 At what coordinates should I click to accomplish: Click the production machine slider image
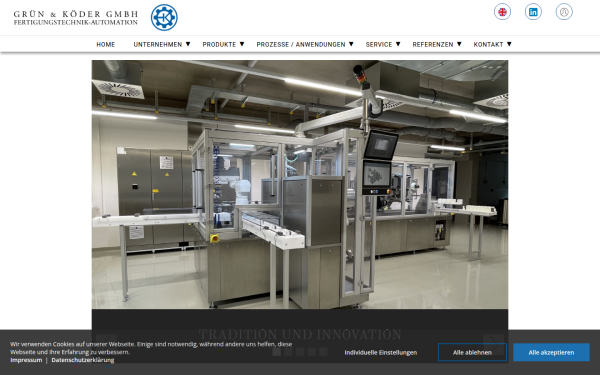click(x=300, y=184)
